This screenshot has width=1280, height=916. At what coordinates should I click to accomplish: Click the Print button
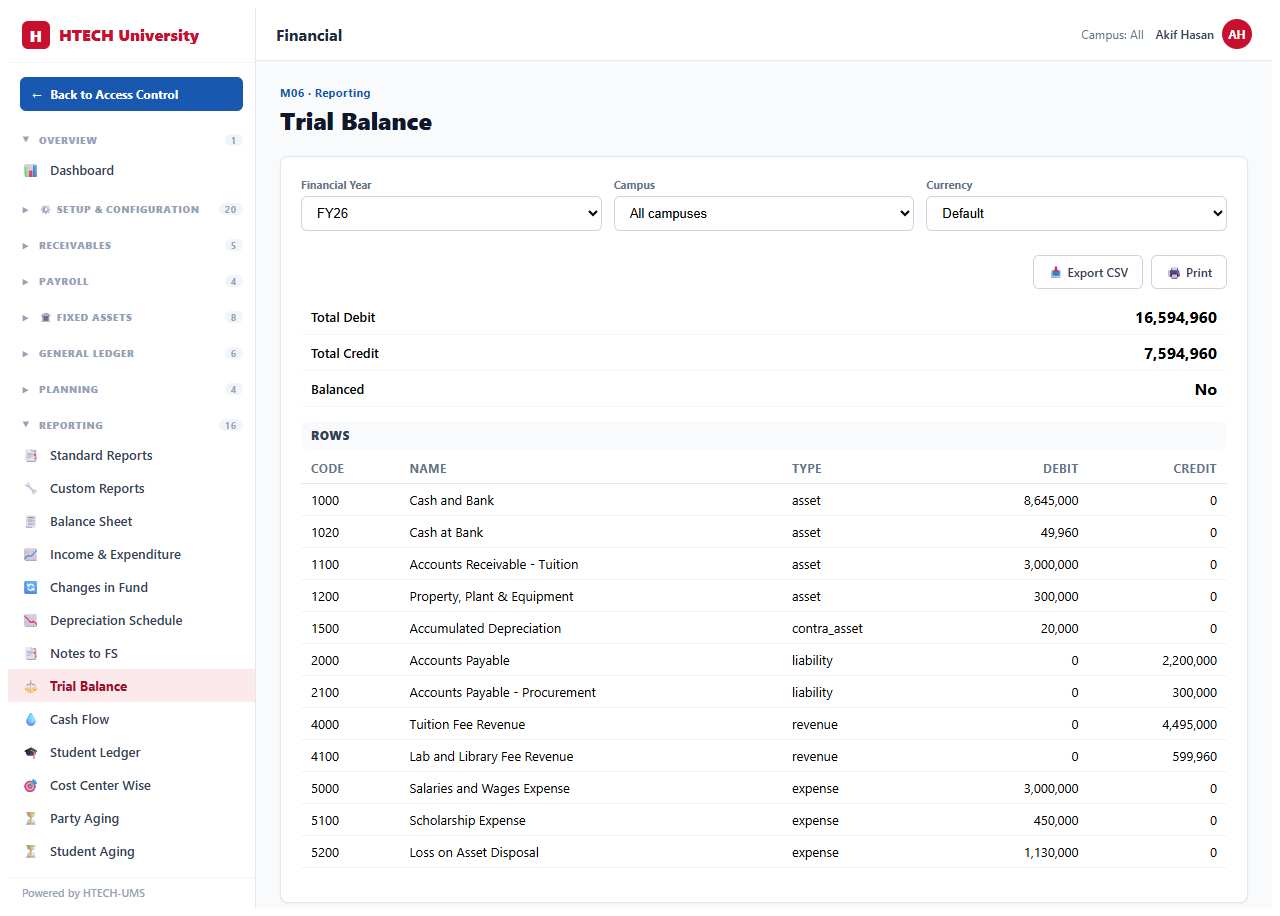pos(1189,273)
